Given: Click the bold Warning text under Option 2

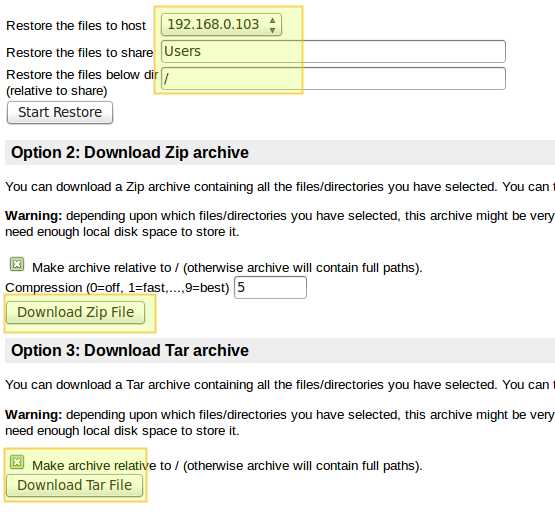Looking at the screenshot, I should pos(34,216).
